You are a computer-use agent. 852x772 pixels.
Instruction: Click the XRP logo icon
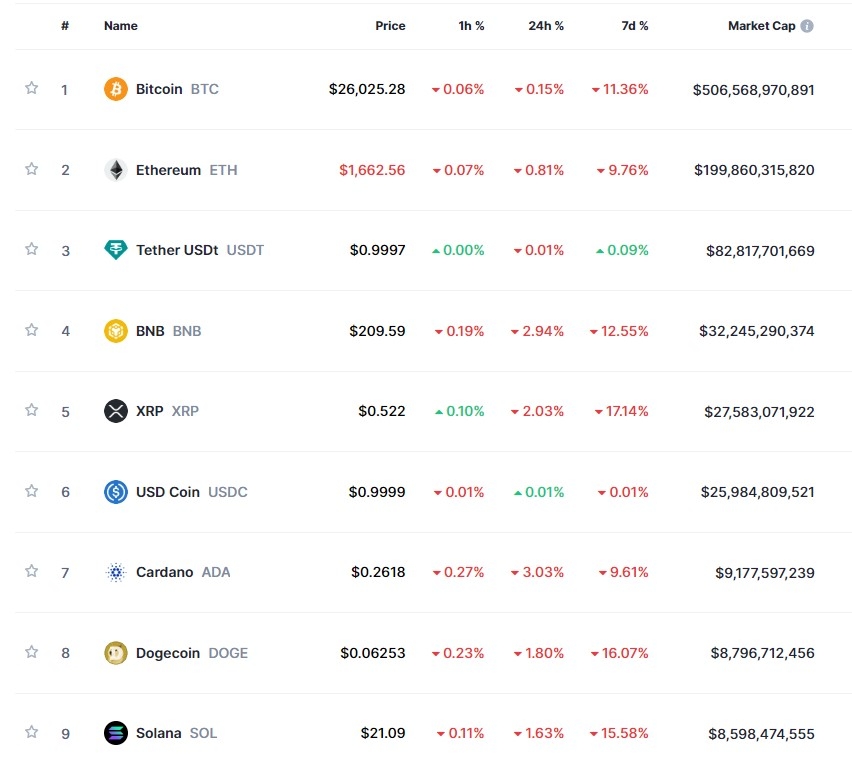tap(116, 411)
